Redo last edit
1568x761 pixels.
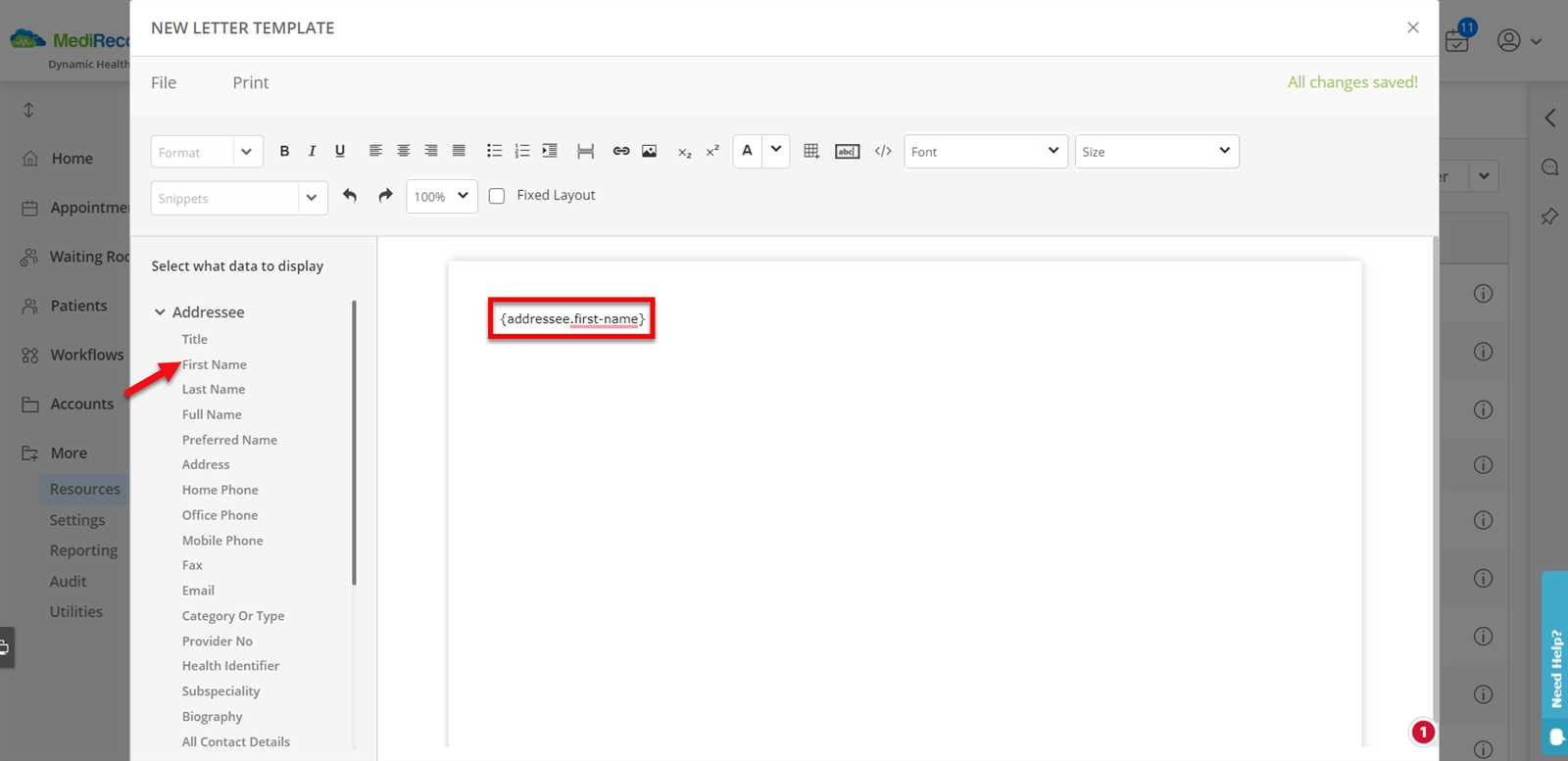point(385,196)
